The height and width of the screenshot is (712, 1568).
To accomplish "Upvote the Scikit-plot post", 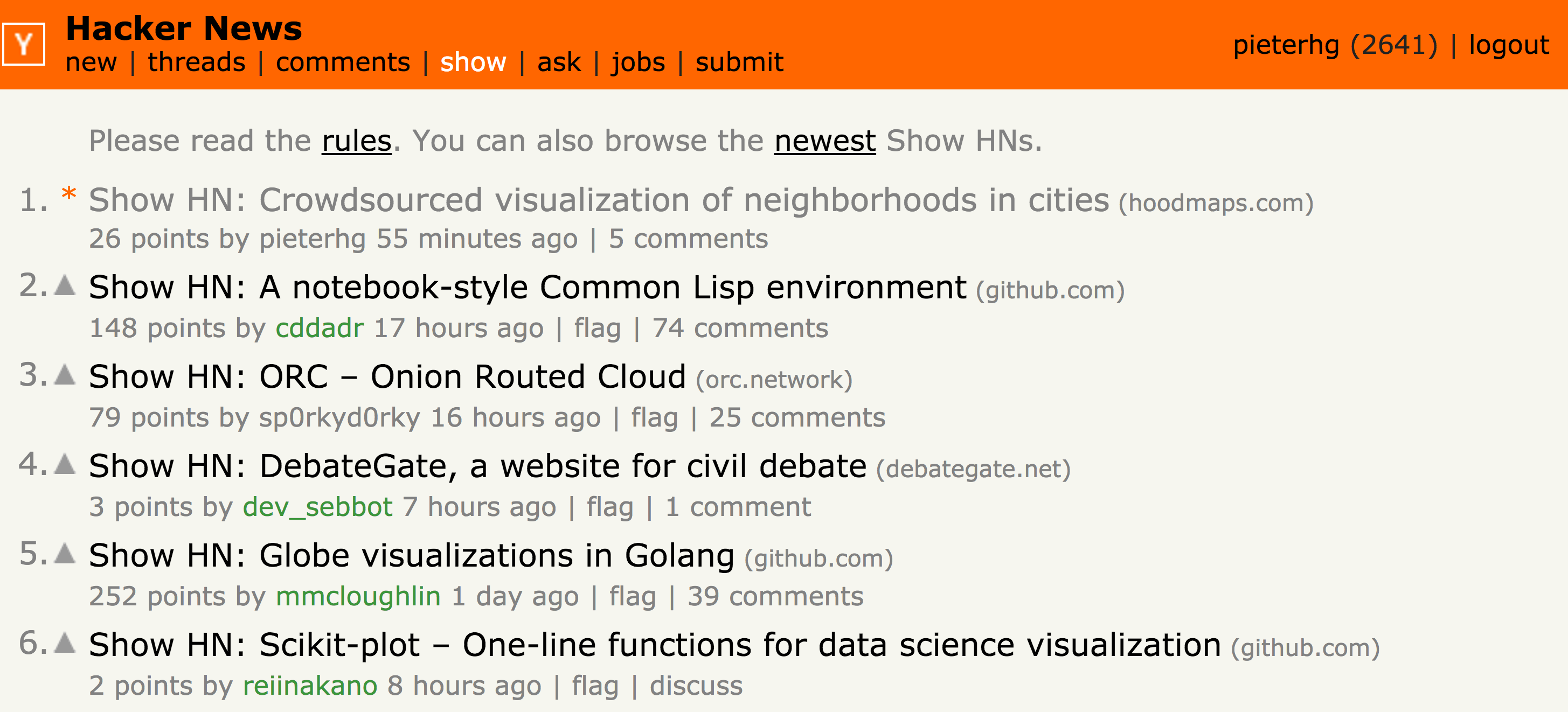I will 65,643.
